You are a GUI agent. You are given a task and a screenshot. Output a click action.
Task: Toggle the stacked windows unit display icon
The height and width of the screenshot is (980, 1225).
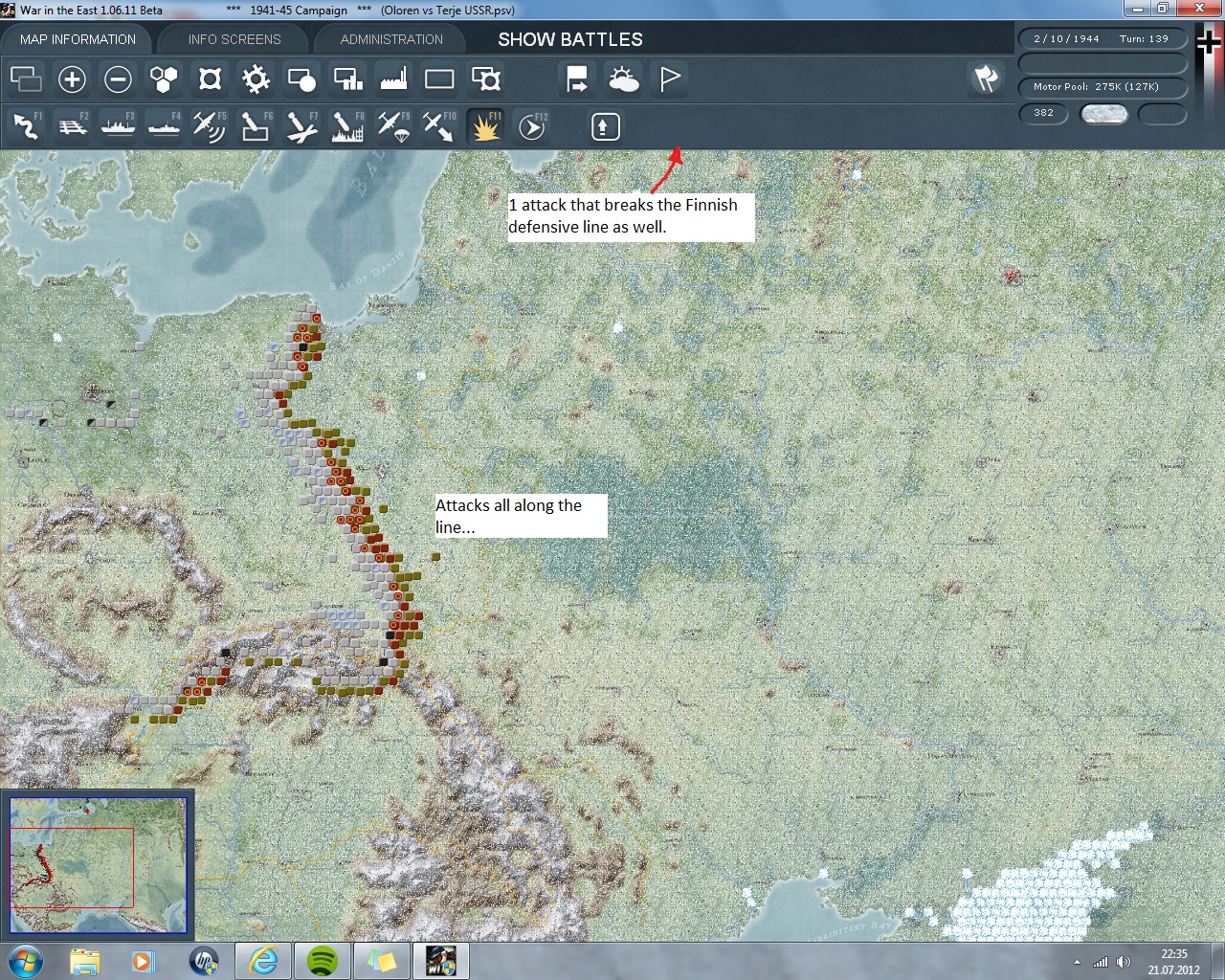(26, 78)
